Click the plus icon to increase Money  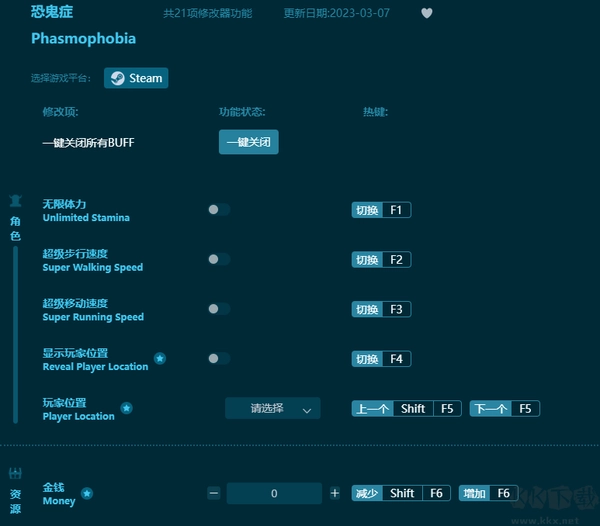click(334, 493)
